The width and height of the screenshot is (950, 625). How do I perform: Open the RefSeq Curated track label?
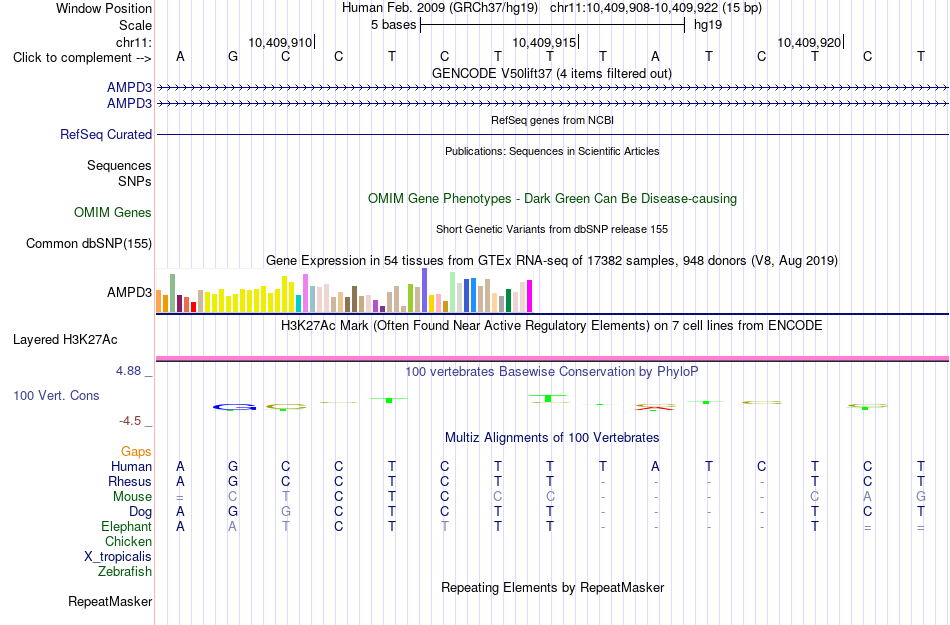pos(106,134)
